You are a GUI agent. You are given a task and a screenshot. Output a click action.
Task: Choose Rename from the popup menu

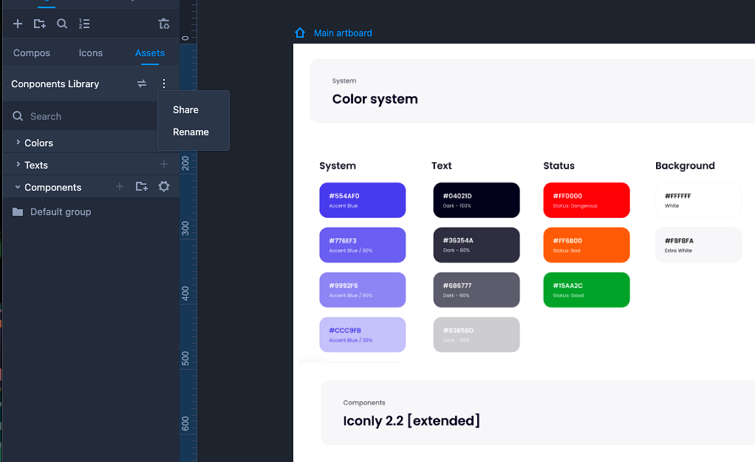coord(191,132)
